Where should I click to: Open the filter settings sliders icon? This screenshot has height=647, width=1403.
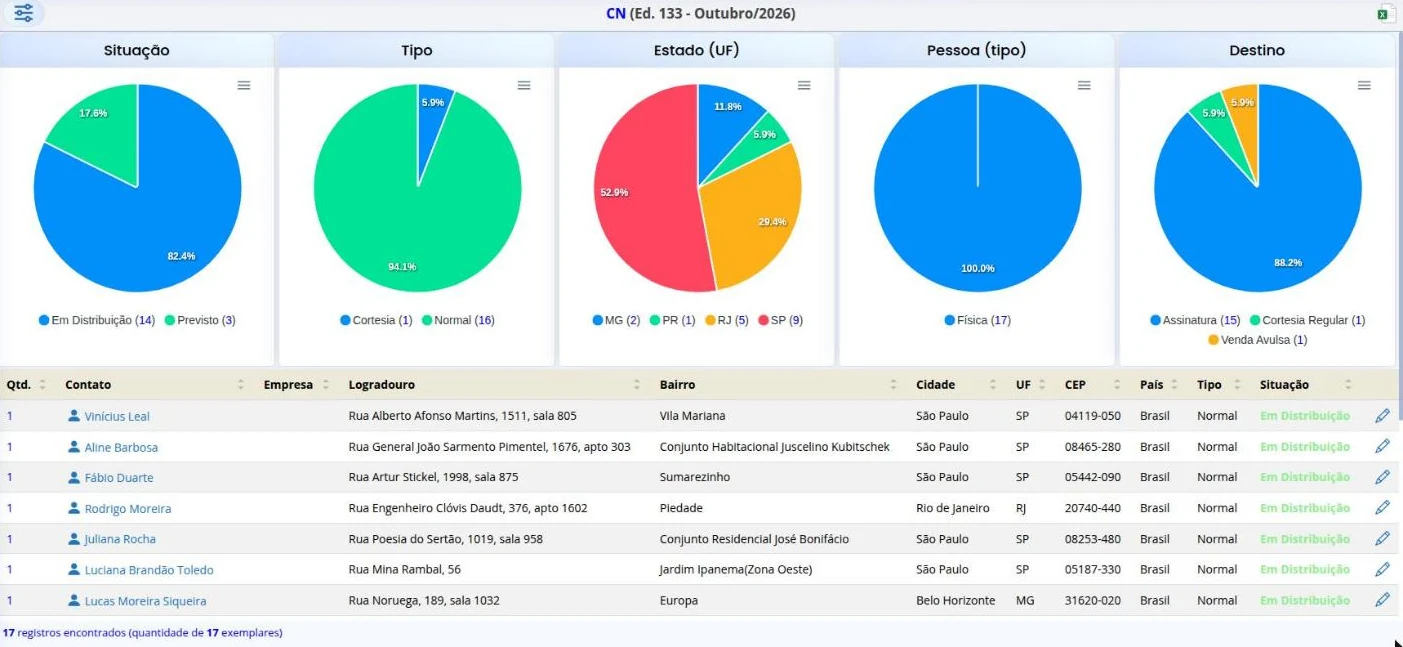click(23, 13)
